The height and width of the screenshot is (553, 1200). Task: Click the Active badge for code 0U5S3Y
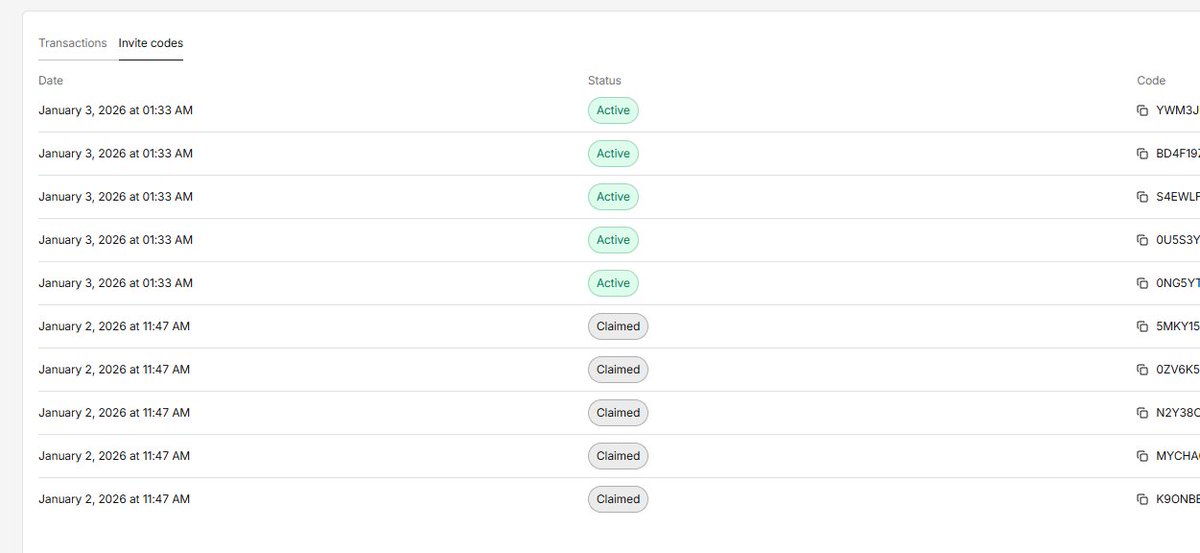coord(613,240)
